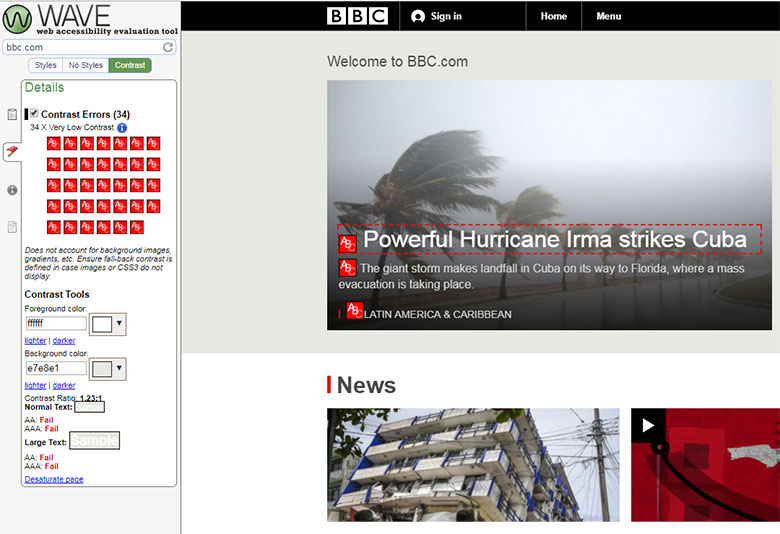
Task: Click the Desaturate page link
Action: [54, 480]
